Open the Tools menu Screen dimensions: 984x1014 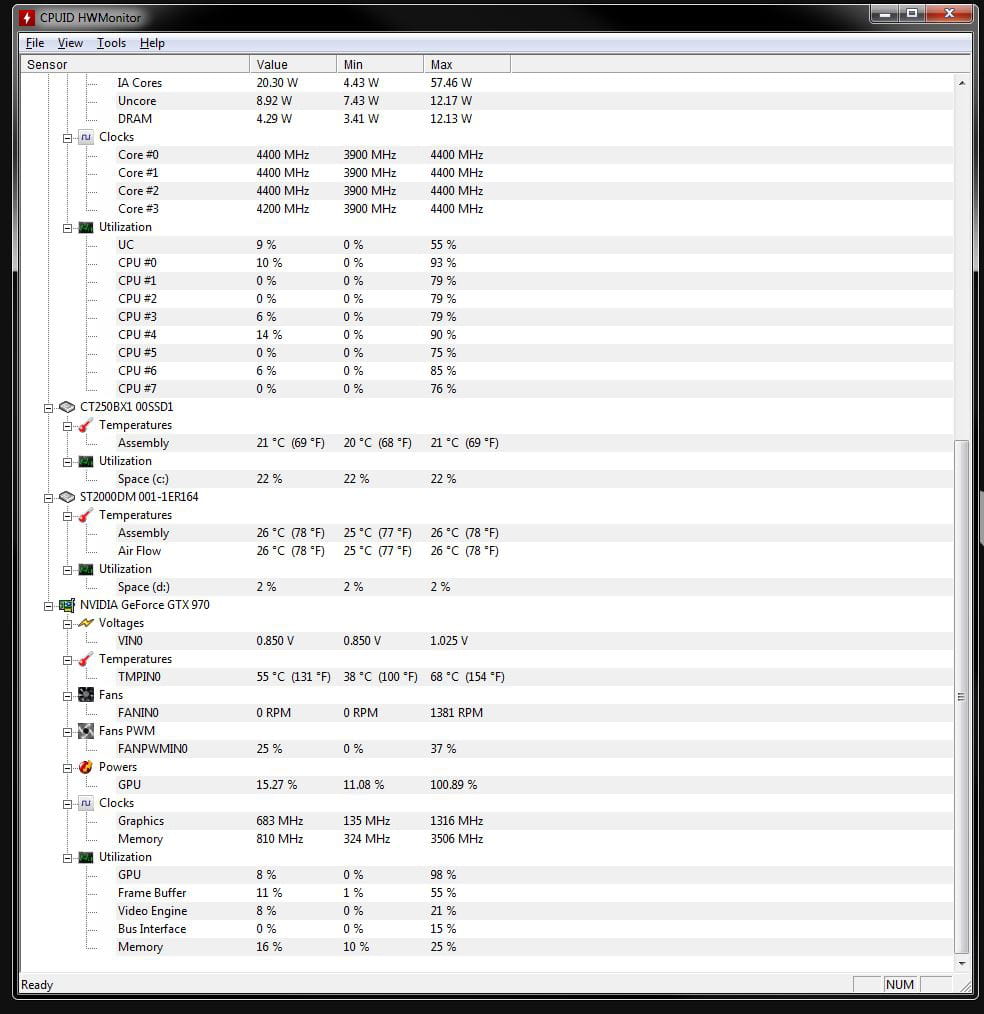click(x=111, y=43)
